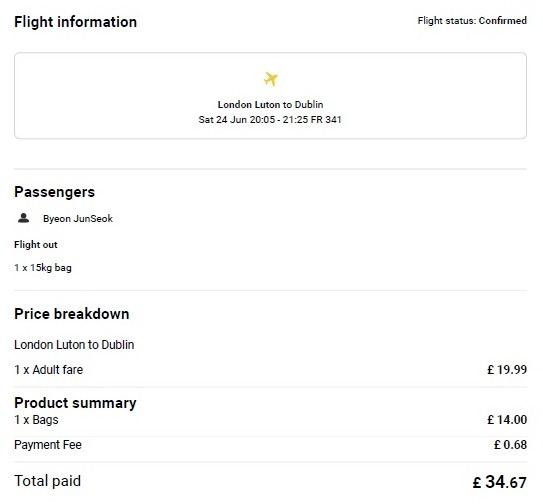The image size is (543, 504).
Task: Click the Price breakdown heading
Action: [72, 314]
